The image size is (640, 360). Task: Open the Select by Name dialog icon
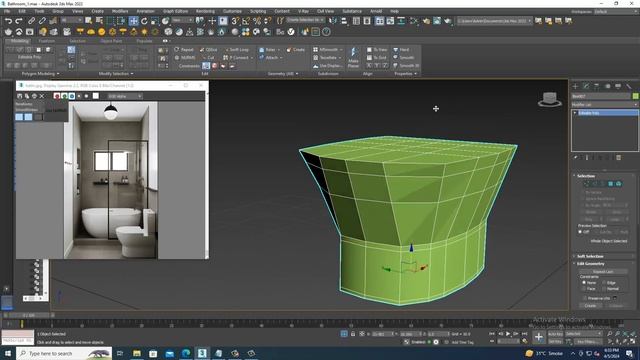click(x=99, y=21)
